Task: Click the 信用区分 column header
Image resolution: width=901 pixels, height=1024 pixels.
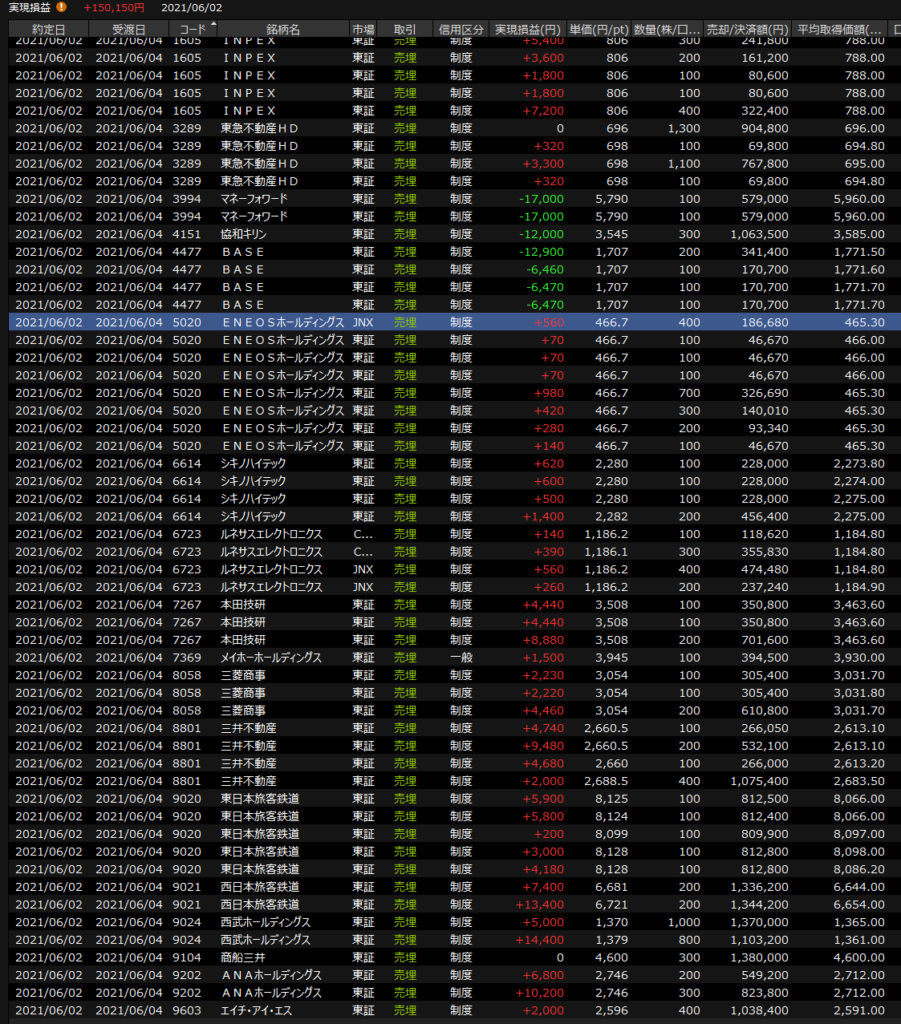Action: 459,29
